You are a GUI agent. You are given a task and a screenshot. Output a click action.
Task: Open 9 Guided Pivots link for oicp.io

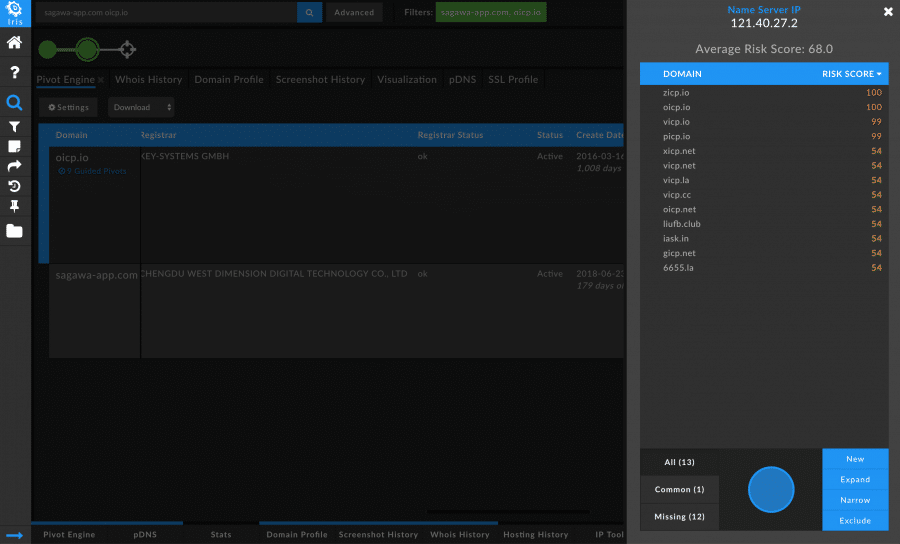(92, 171)
